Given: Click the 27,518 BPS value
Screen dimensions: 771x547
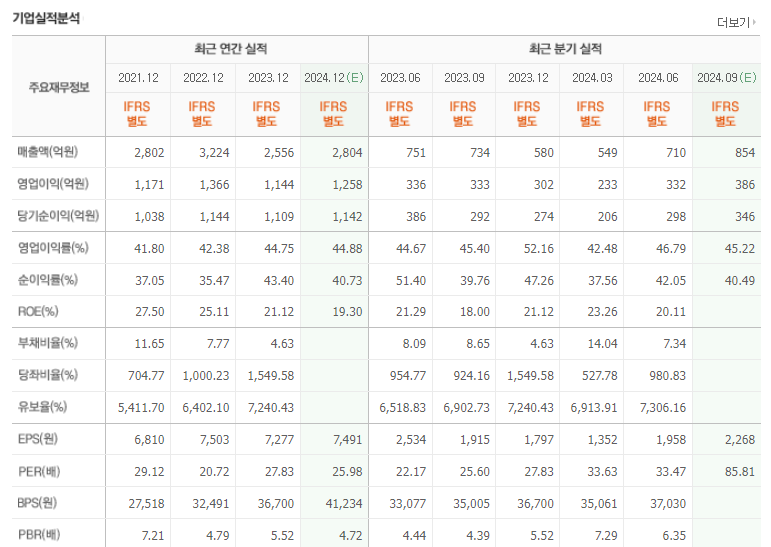Looking at the screenshot, I should [147, 504].
